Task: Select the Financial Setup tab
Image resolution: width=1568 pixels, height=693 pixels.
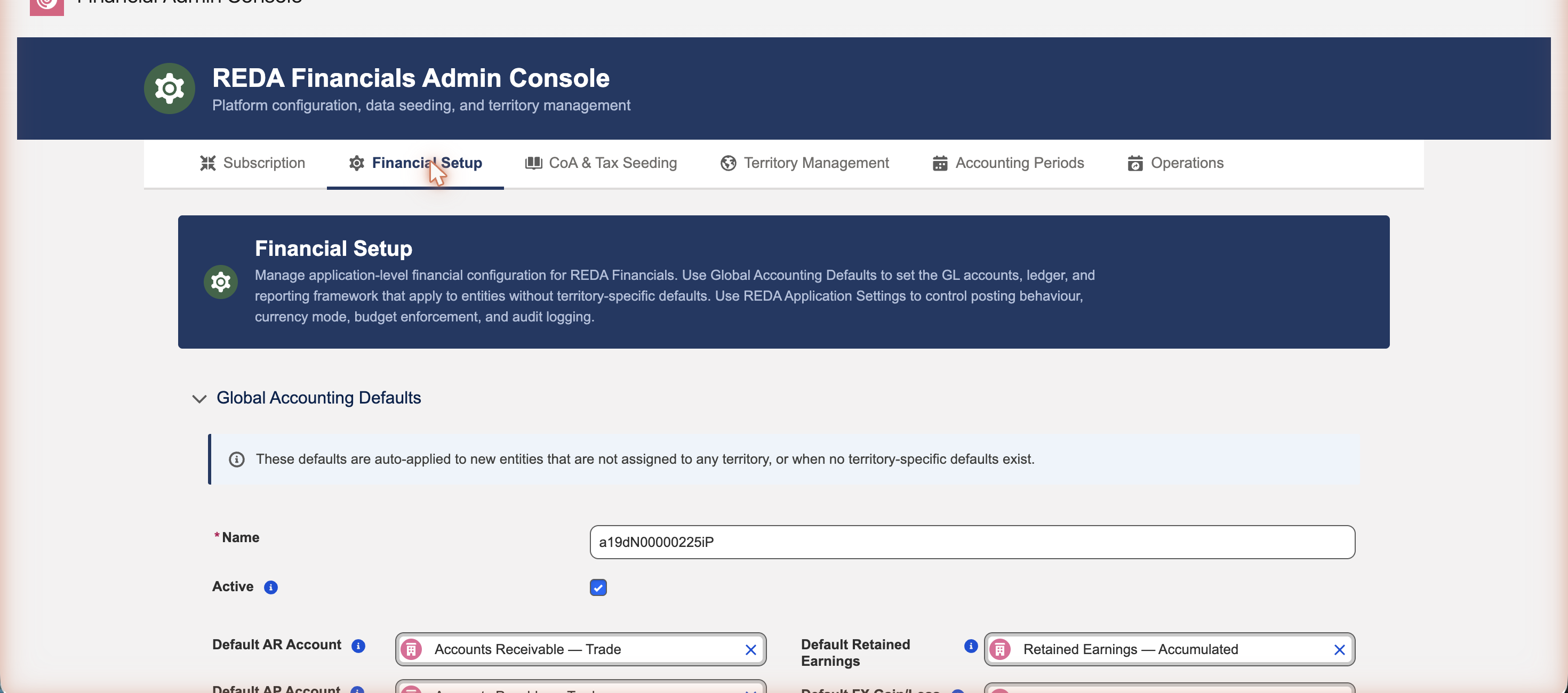Action: point(415,163)
